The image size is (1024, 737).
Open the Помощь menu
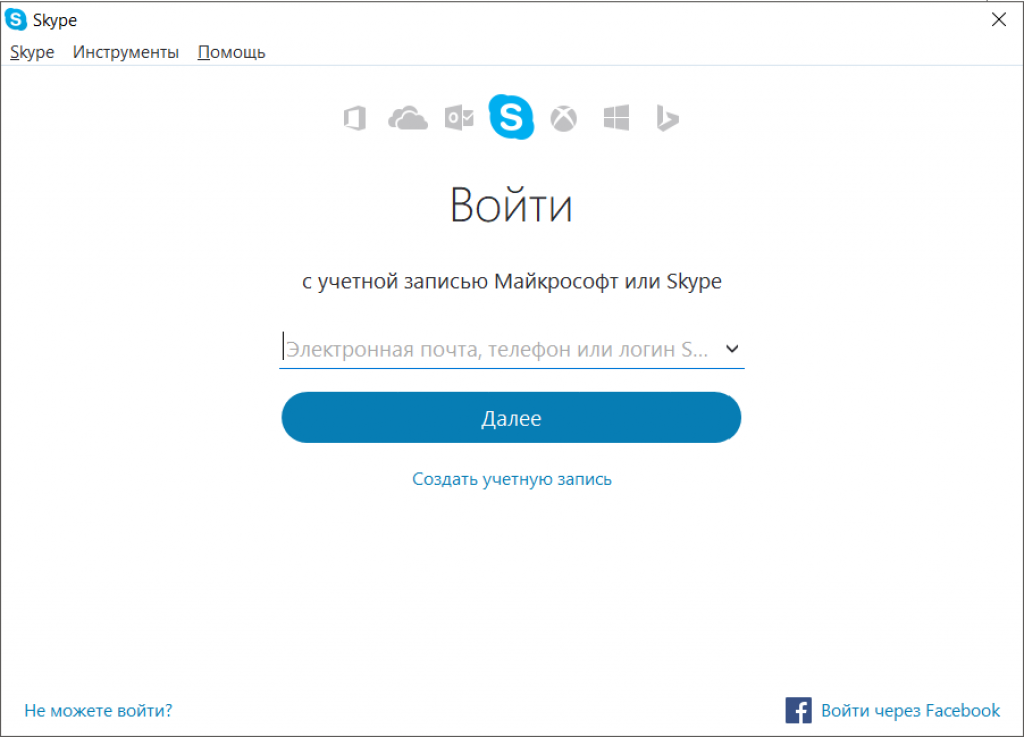[231, 52]
